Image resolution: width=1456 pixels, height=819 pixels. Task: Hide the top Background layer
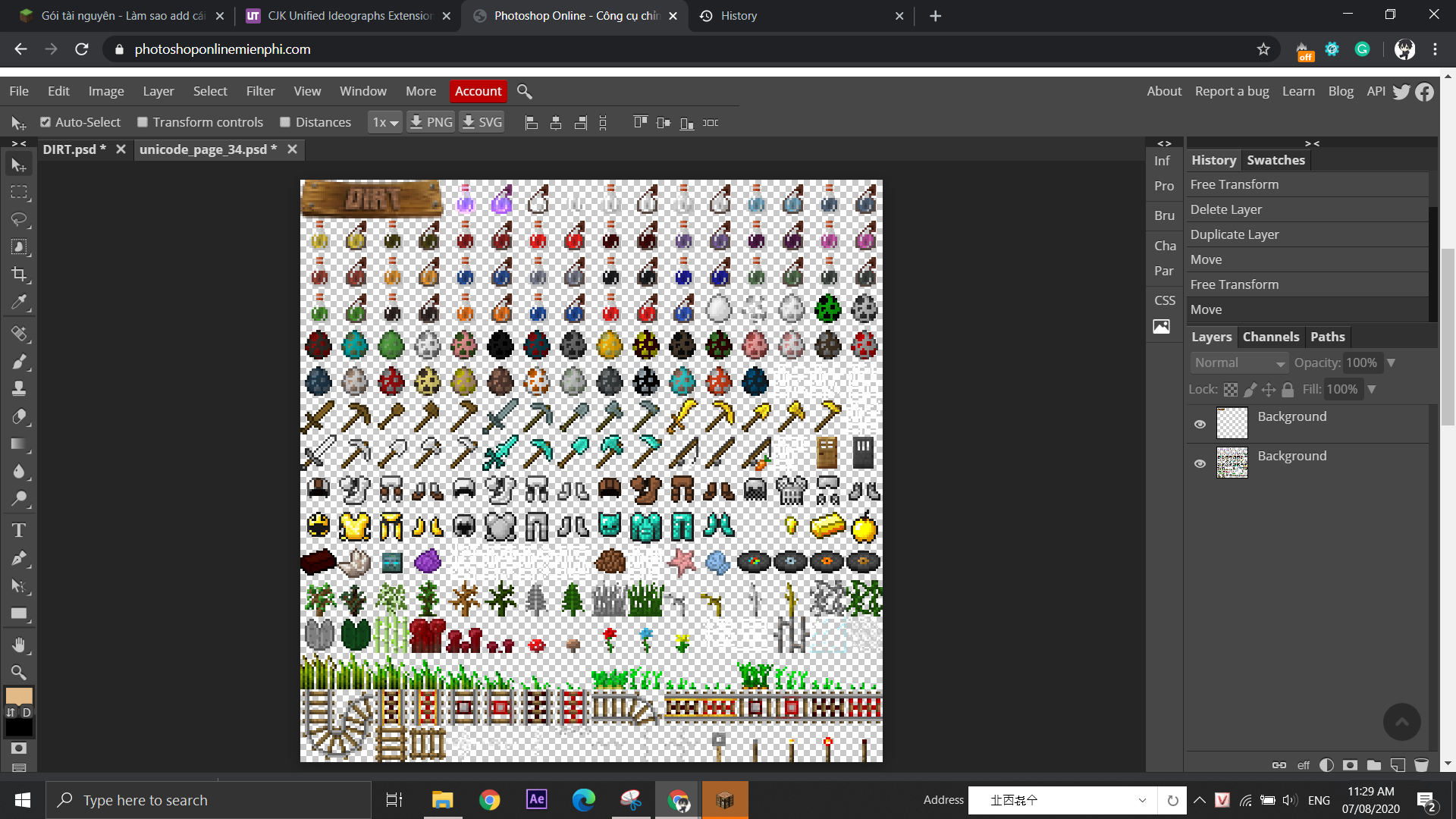(1200, 424)
